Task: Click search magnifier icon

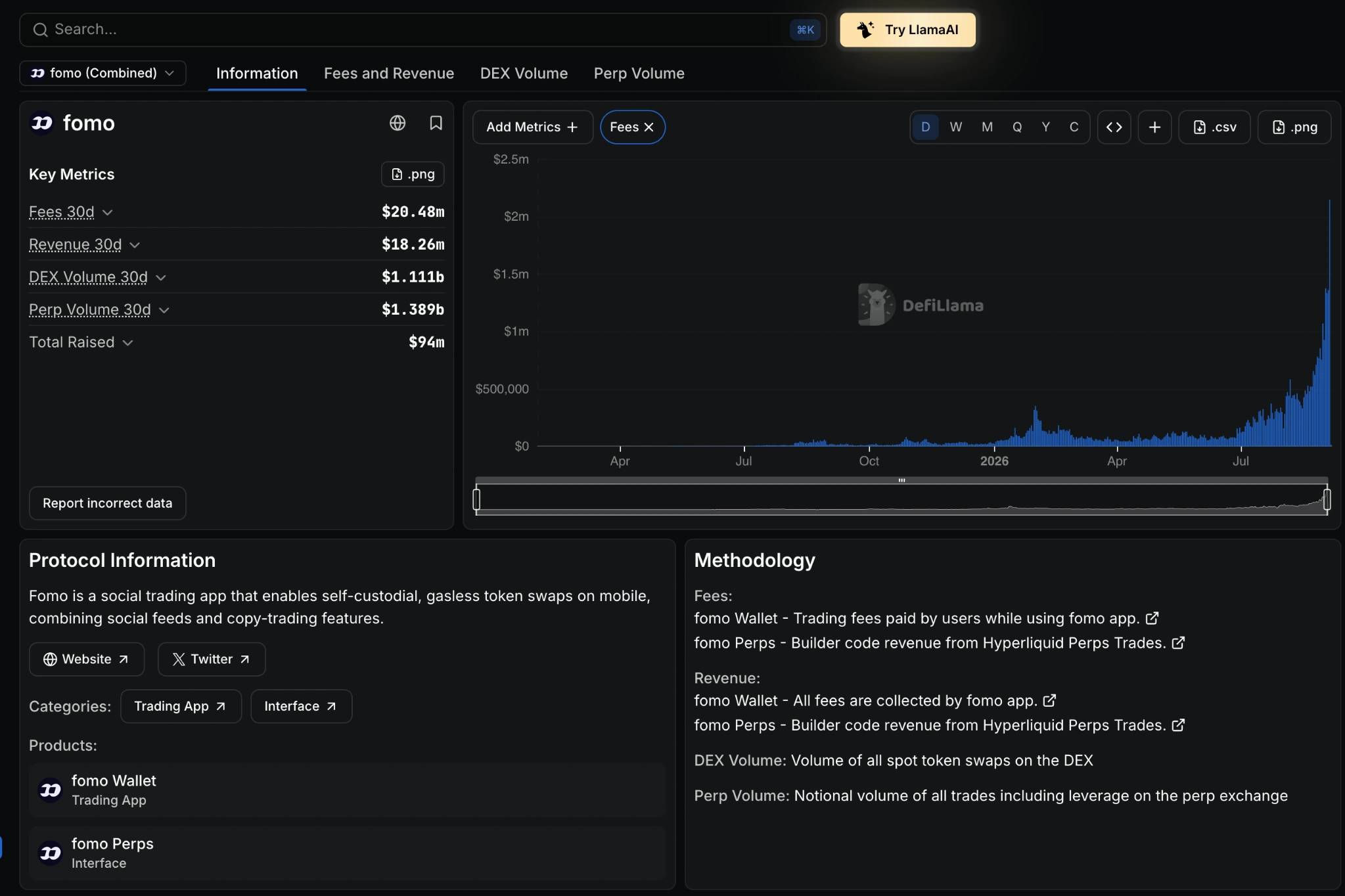Action: click(40, 30)
